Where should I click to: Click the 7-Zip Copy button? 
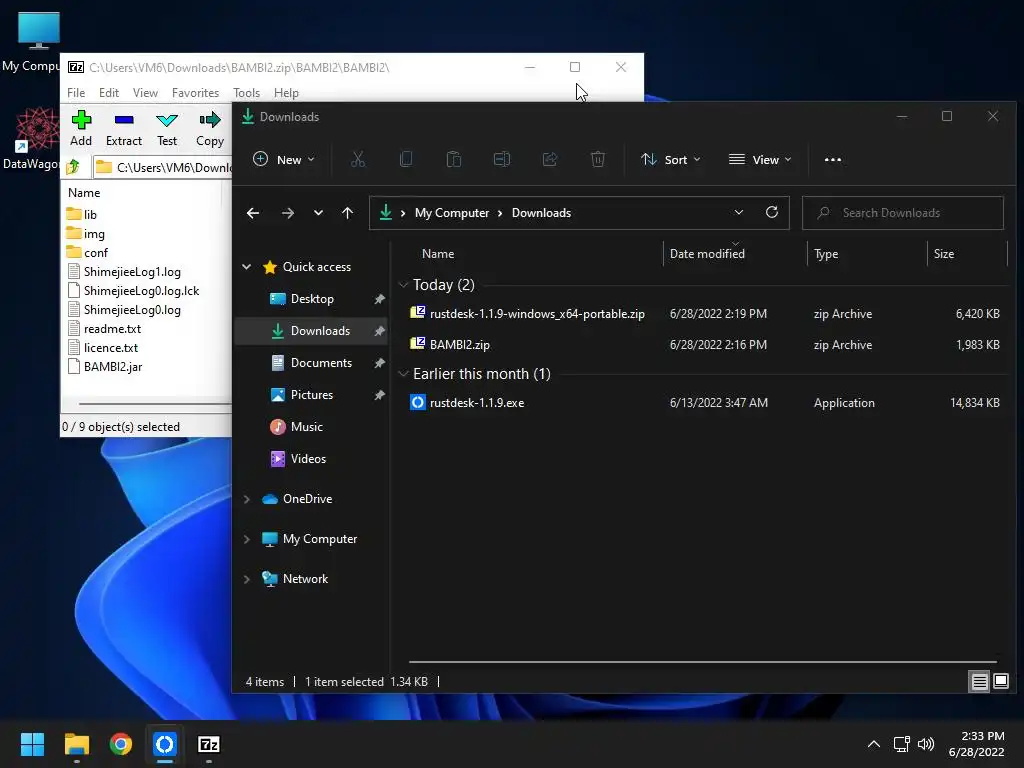(x=210, y=129)
